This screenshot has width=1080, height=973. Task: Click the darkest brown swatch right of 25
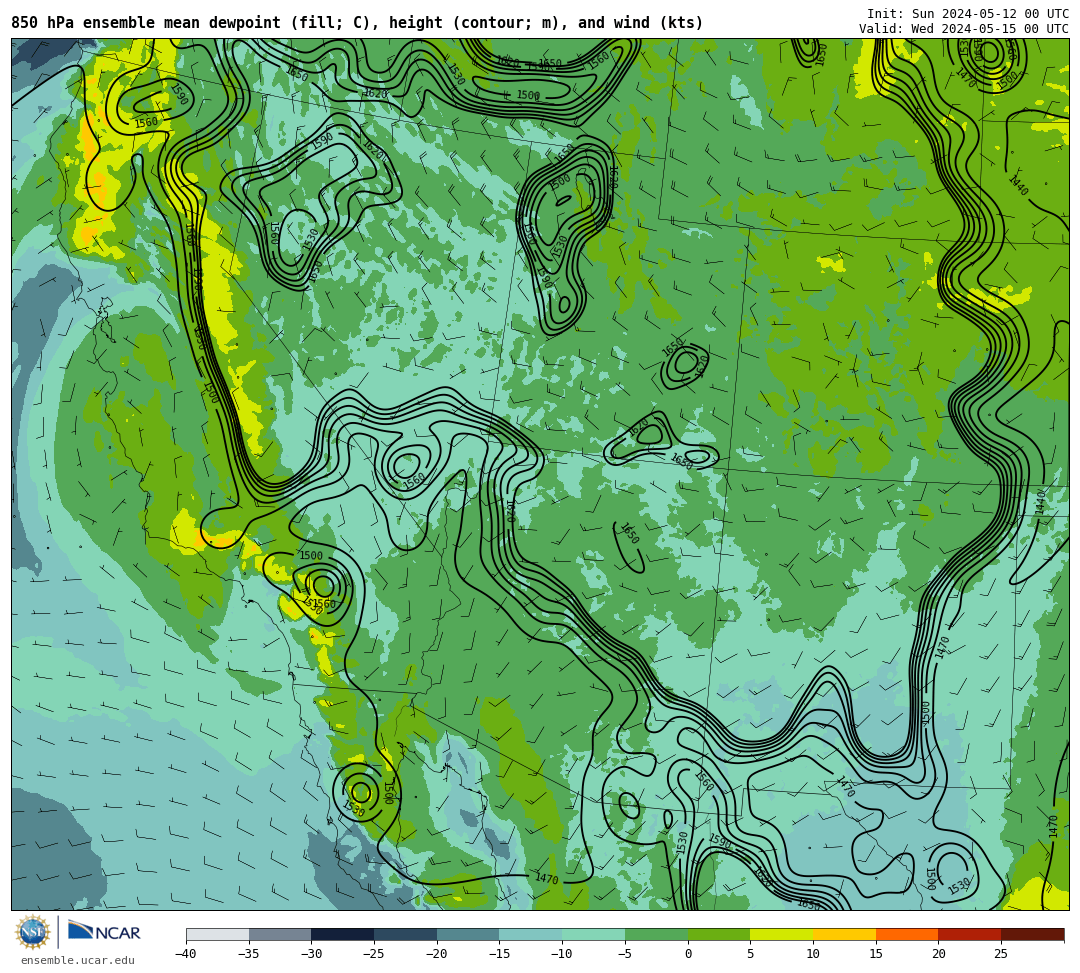[1032, 934]
